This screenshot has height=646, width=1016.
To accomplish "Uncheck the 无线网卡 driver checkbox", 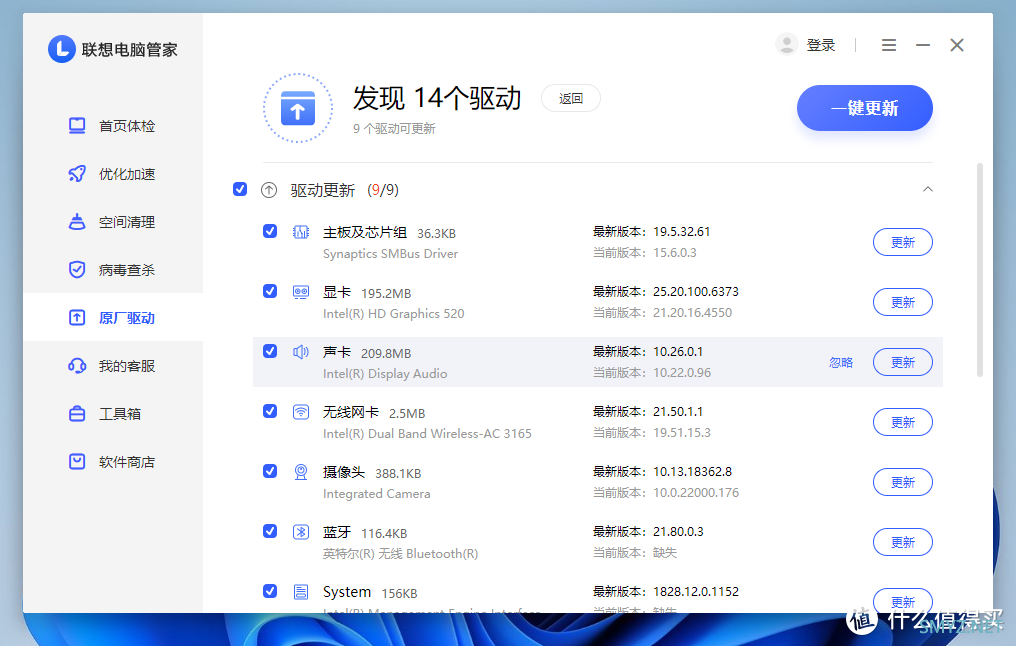I will pos(270,411).
